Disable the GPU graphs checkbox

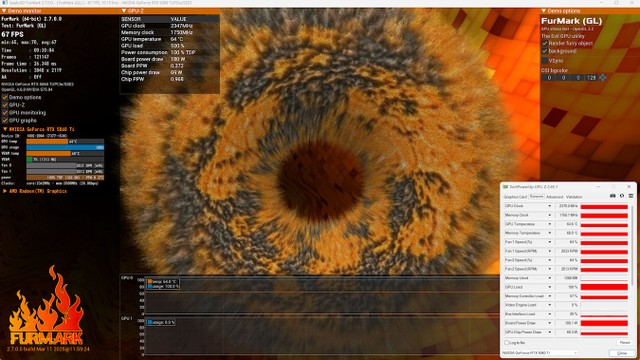pos(5,120)
